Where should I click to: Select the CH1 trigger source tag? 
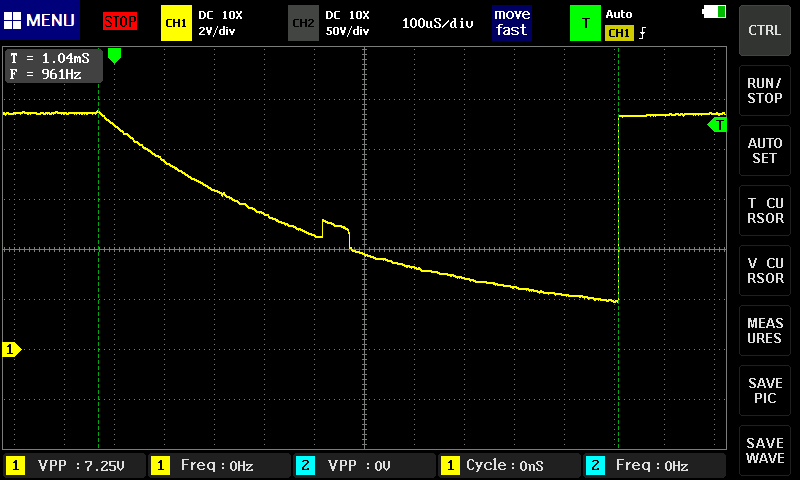(x=619, y=33)
